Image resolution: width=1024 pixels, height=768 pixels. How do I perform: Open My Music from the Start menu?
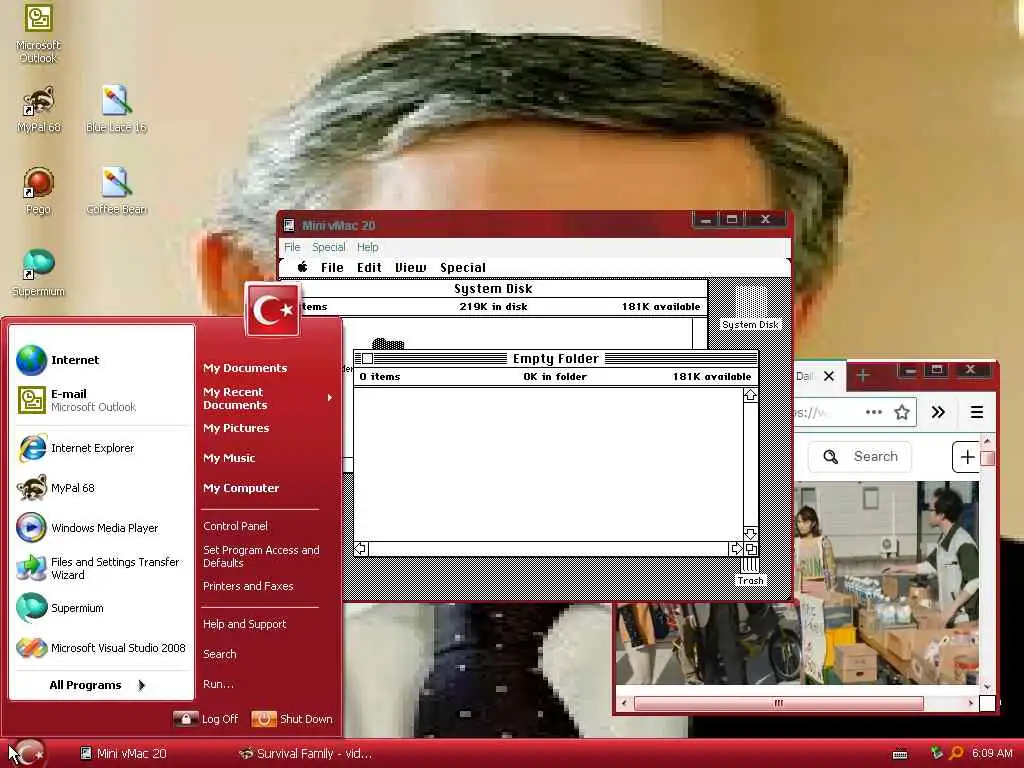(229, 458)
